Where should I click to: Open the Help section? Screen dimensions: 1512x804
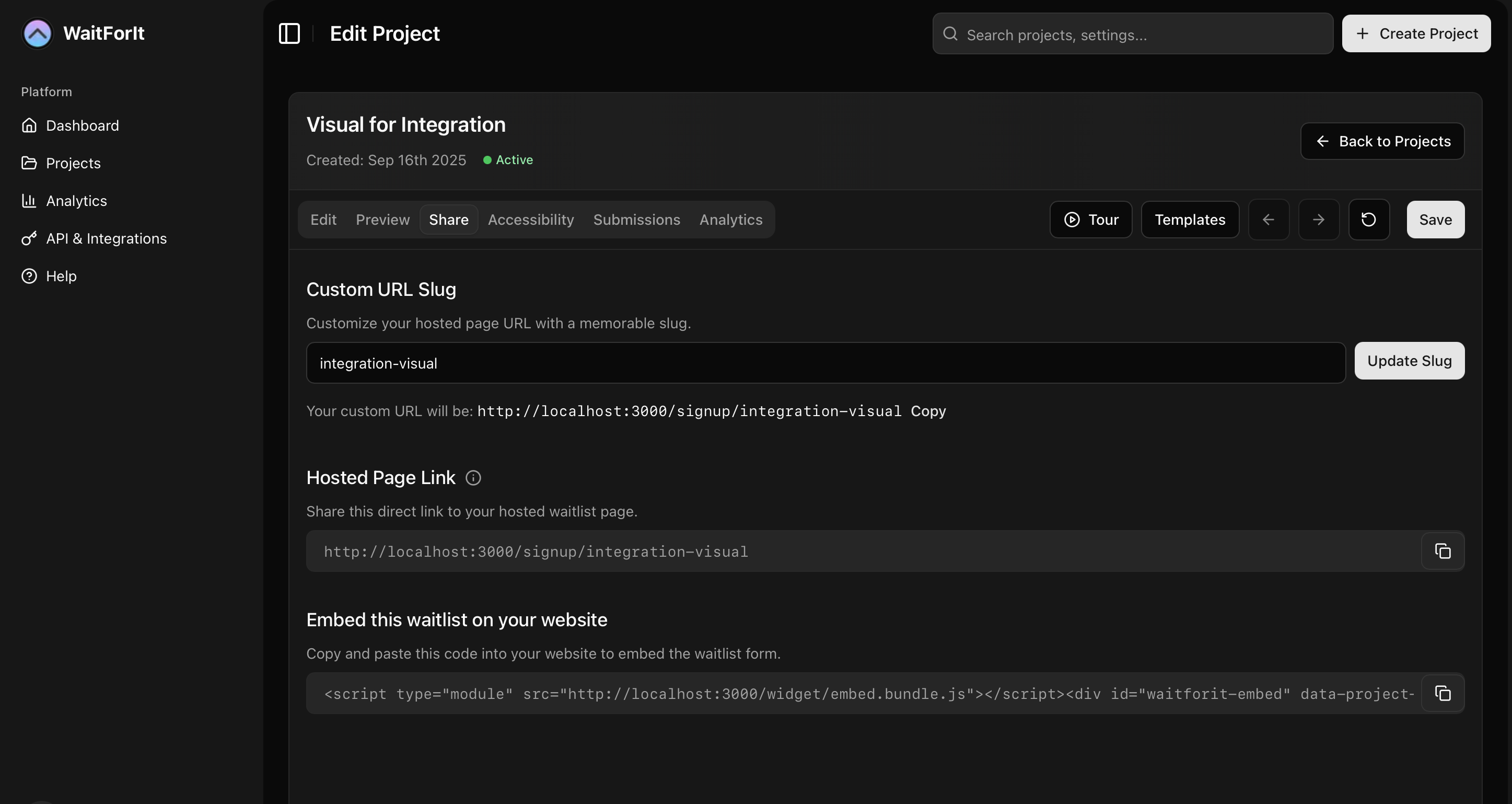61,275
